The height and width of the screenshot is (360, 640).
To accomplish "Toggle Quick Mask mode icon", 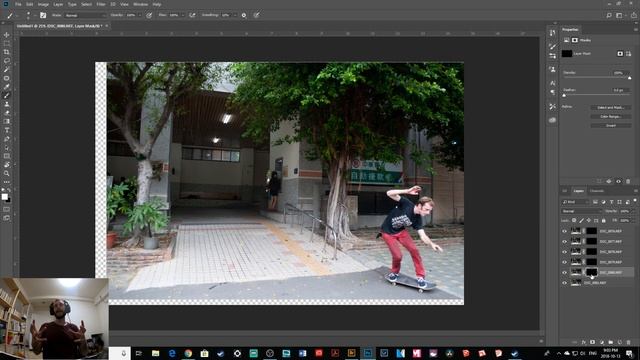I will tap(7, 209).
